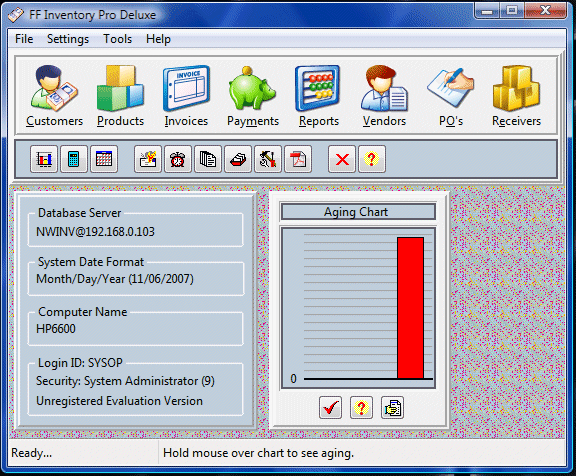The image size is (576, 476).
Task: Click the burning mail envelope toolbar icon
Action: coord(148,159)
